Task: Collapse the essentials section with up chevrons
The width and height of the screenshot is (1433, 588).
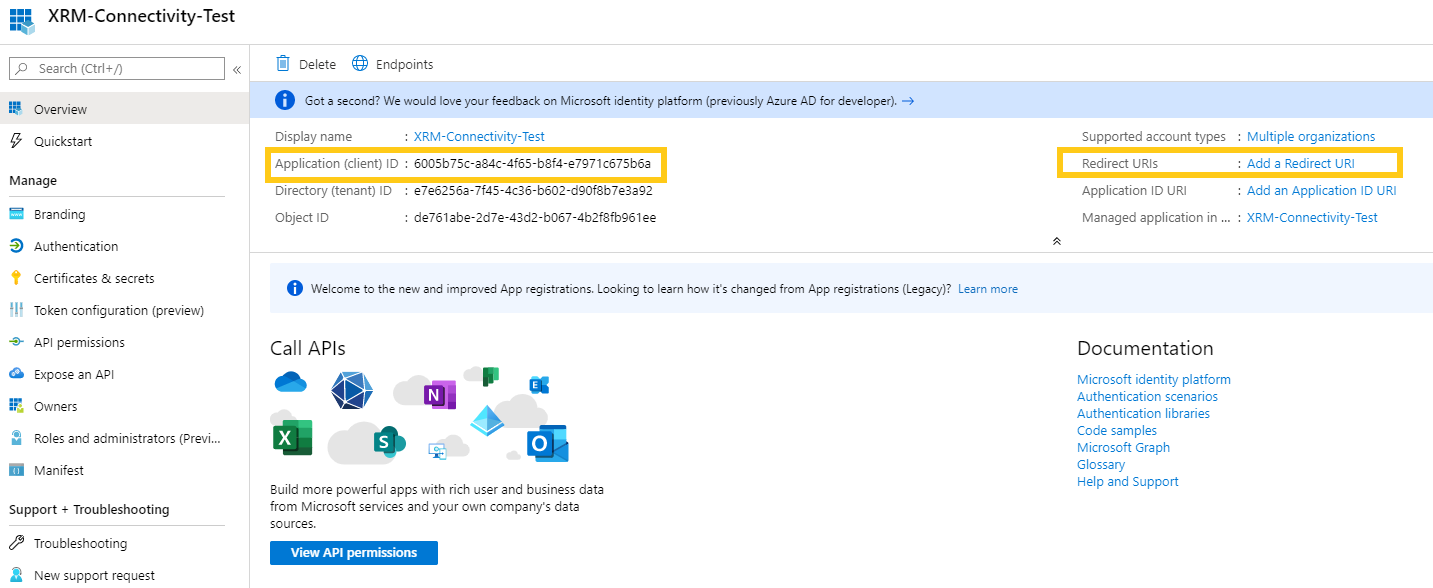Action: click(x=1056, y=241)
